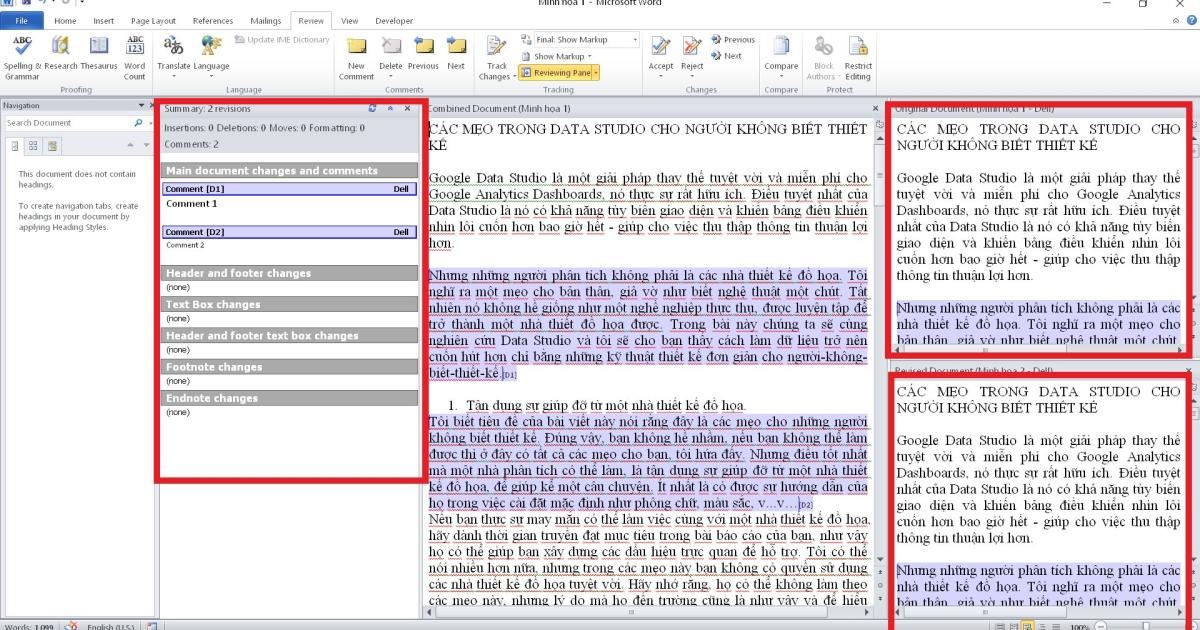Jump to Previous change in Changes group
The image size is (1200, 630).
point(734,40)
